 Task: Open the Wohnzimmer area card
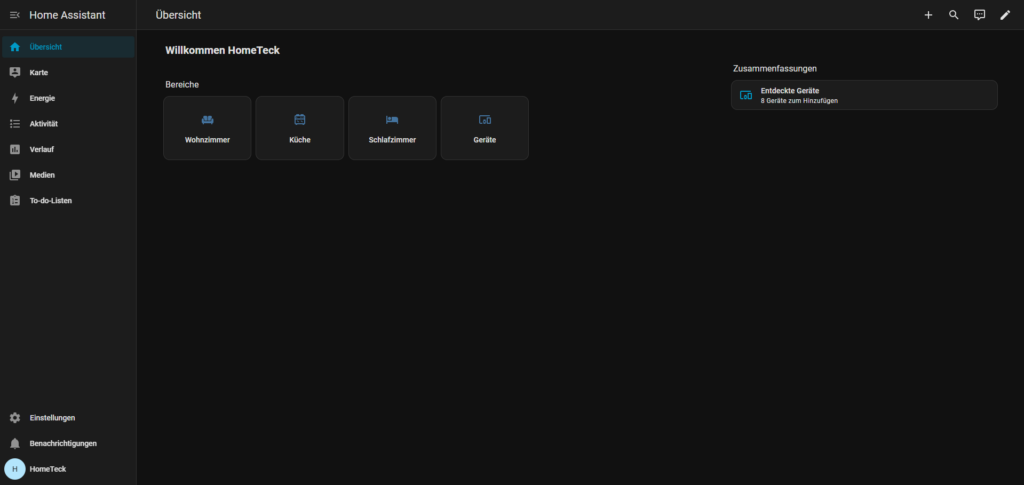(x=207, y=128)
